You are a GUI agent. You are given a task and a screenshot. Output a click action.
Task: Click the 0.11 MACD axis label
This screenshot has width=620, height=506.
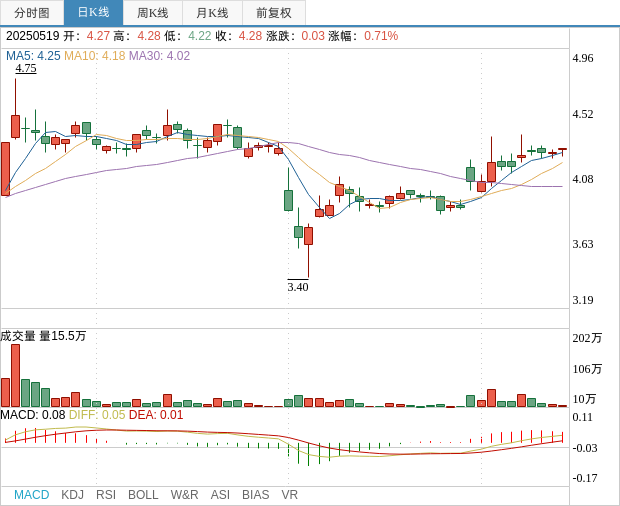click(582, 417)
